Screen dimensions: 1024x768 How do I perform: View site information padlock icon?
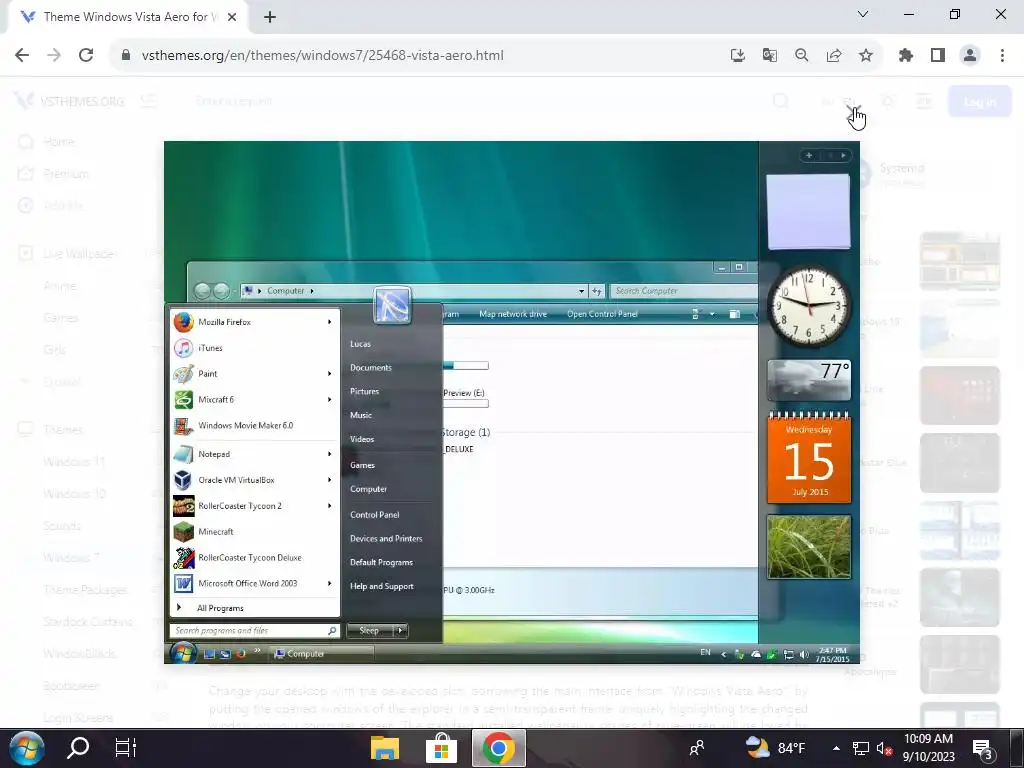tap(126, 56)
